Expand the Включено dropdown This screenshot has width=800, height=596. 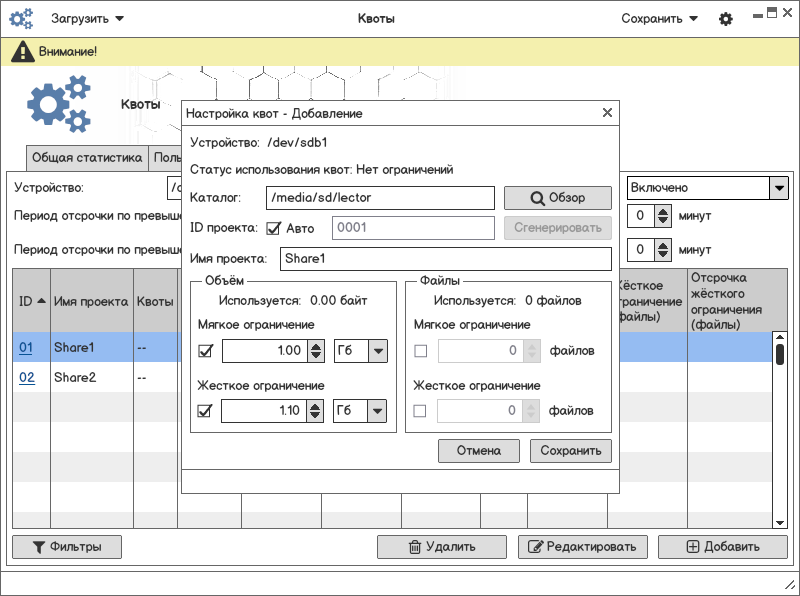coord(778,188)
